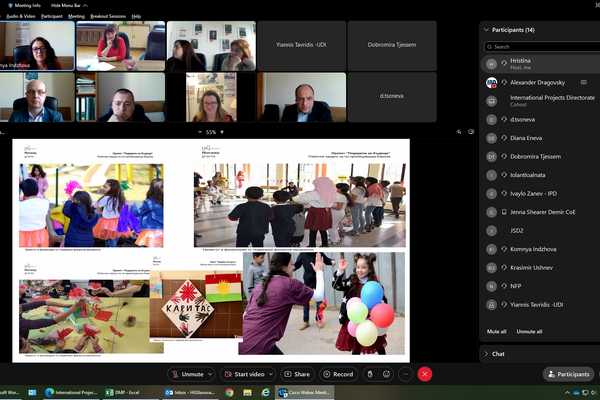
Task: Select participant Hristina in list
Action: [540, 64]
